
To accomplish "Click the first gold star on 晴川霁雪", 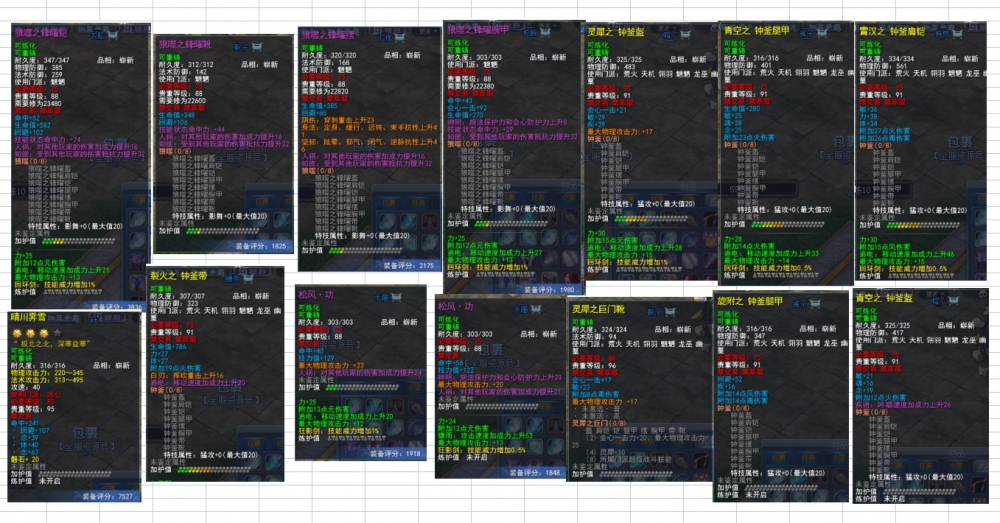I will click(17, 333).
